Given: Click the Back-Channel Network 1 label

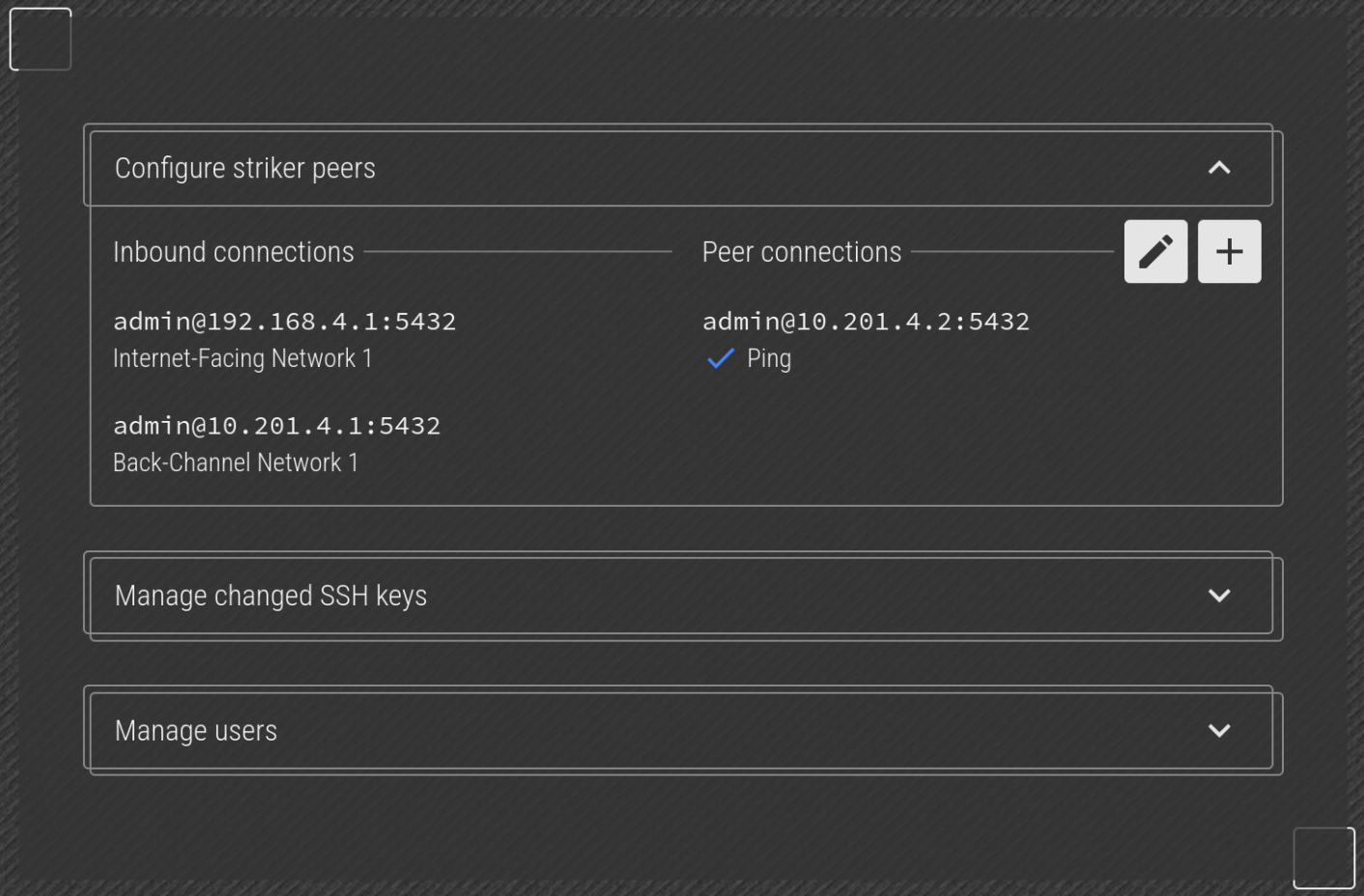Looking at the screenshot, I should point(236,463).
